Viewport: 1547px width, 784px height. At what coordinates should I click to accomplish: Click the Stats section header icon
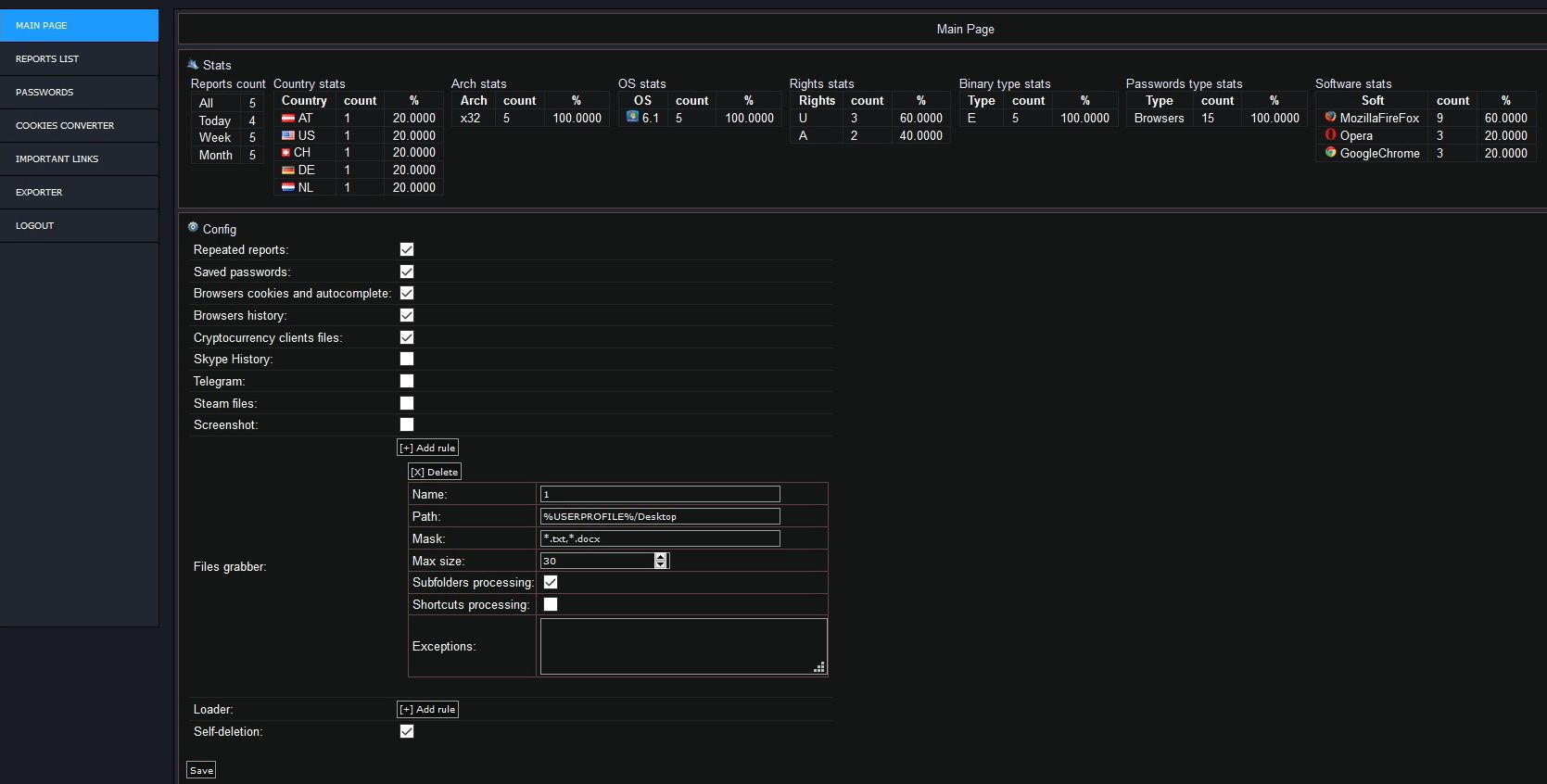click(x=193, y=64)
